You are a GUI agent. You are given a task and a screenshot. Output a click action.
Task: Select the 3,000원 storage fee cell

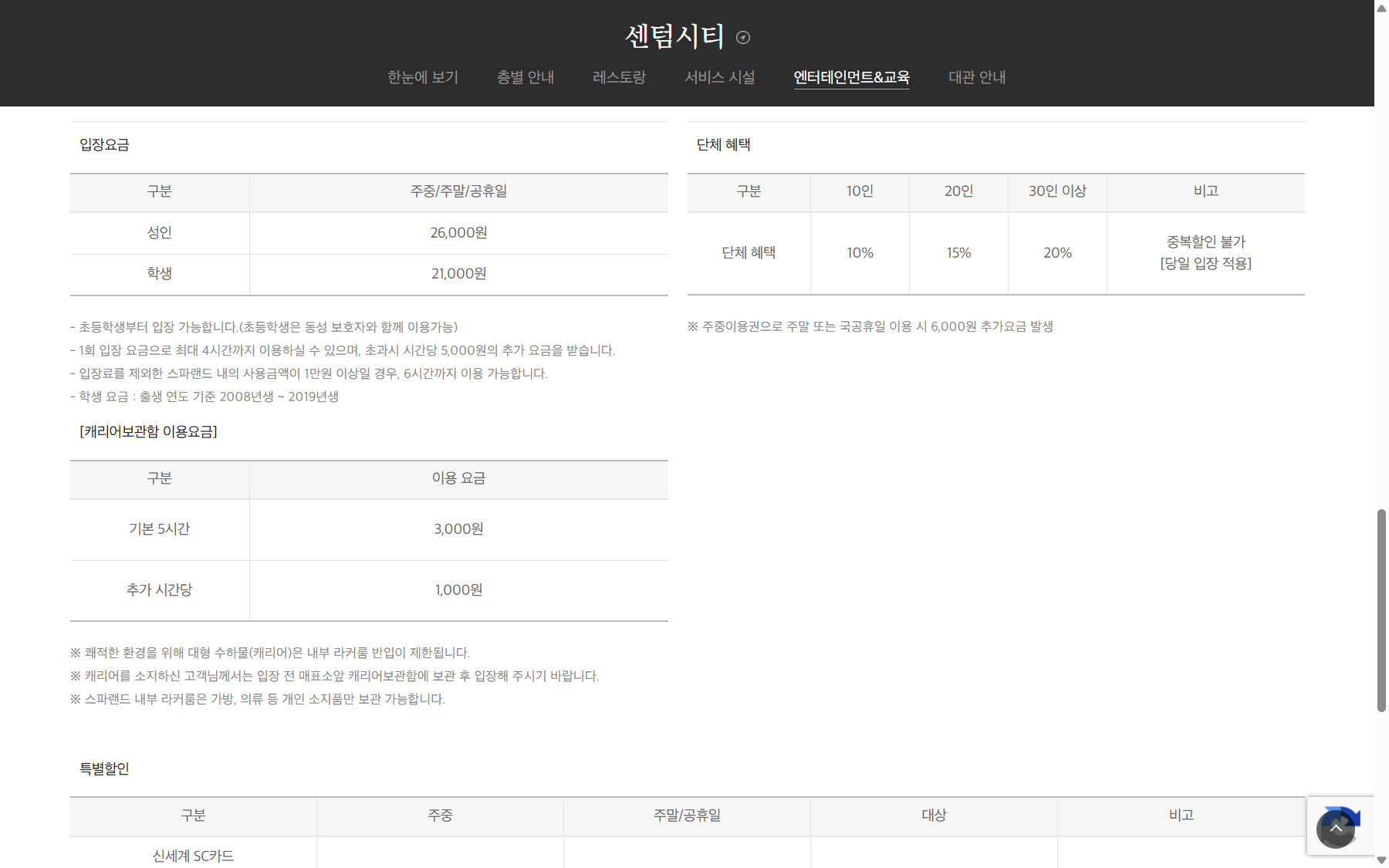pos(458,529)
